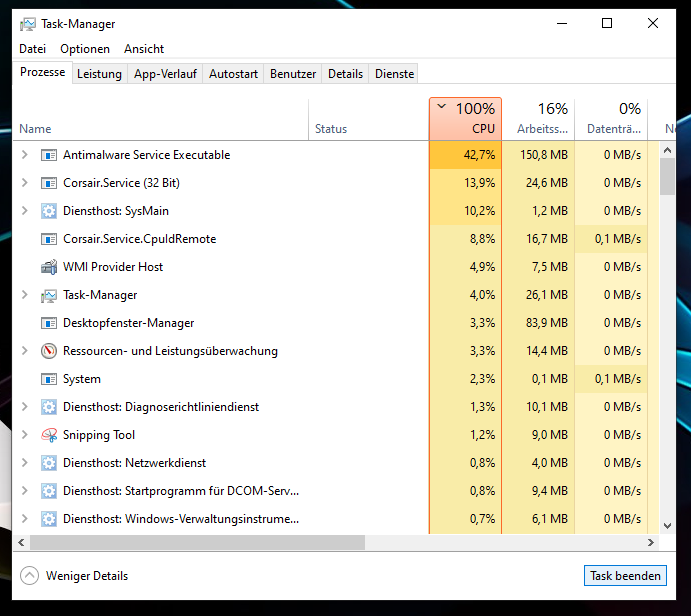Click the Task-Manager title bar app icon
This screenshot has height=616, width=691.
pos(27,24)
